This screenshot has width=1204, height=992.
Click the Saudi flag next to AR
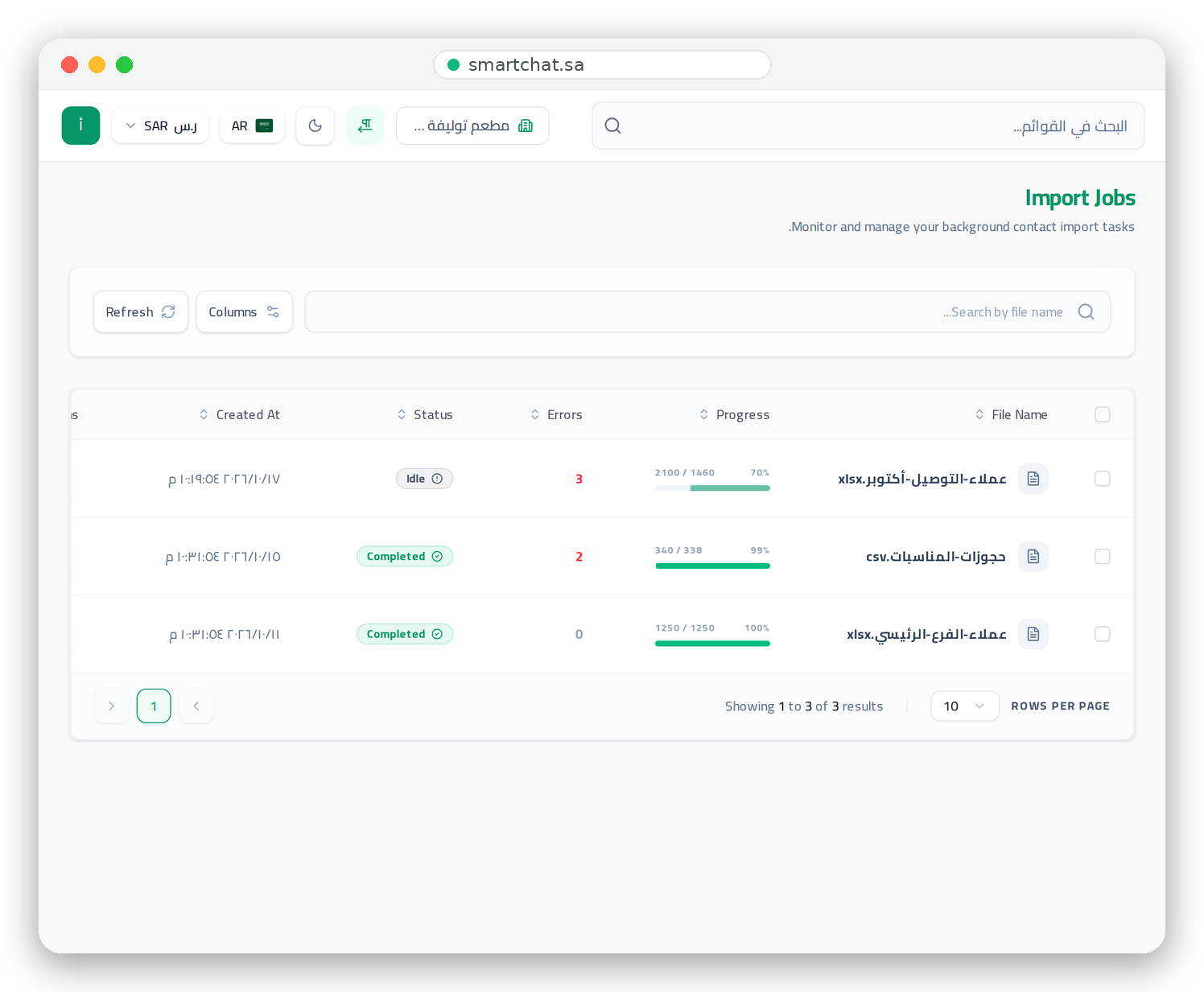[264, 126]
